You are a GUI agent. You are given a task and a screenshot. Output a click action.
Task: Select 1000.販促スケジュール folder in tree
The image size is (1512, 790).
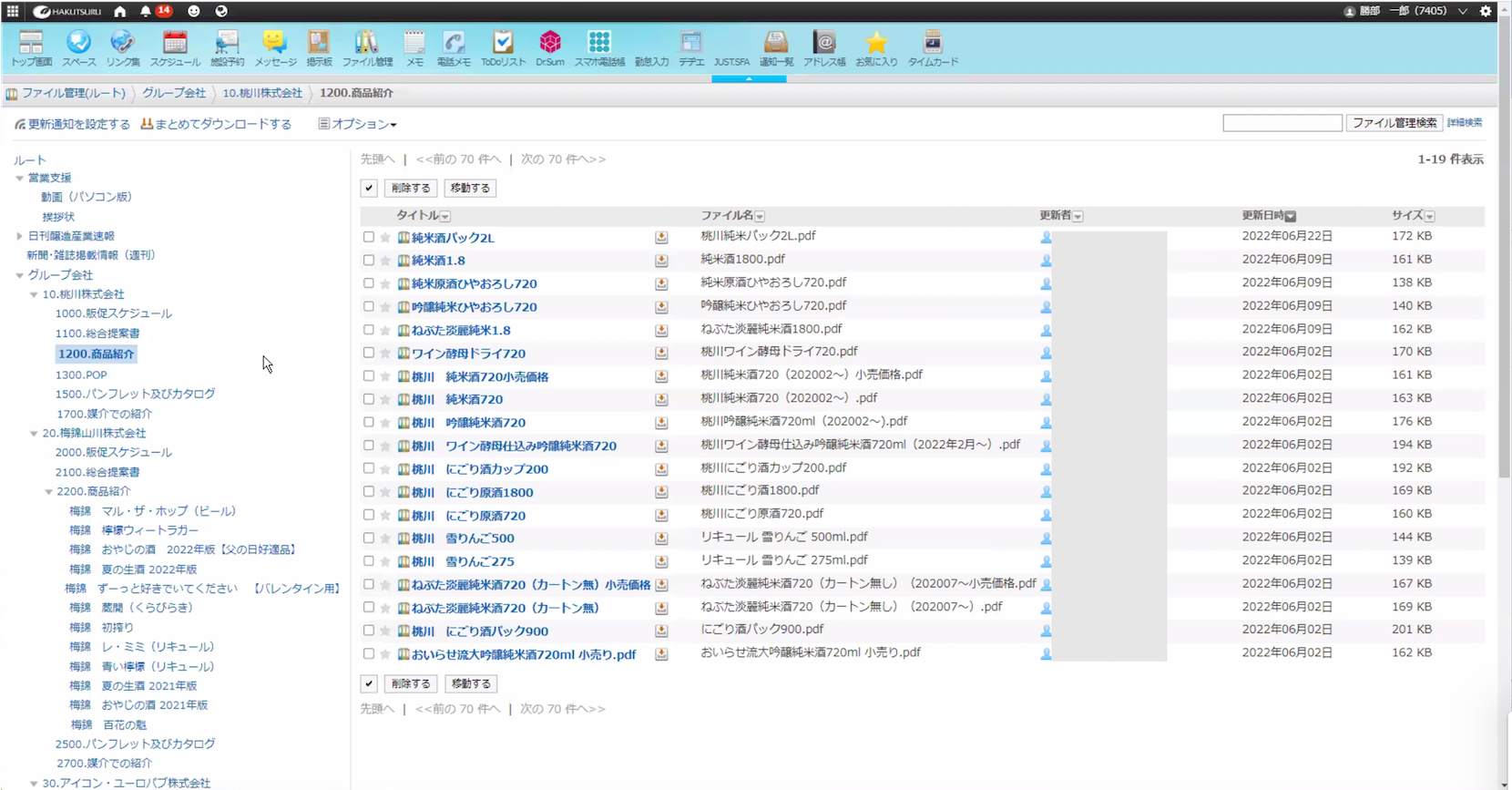coord(113,313)
